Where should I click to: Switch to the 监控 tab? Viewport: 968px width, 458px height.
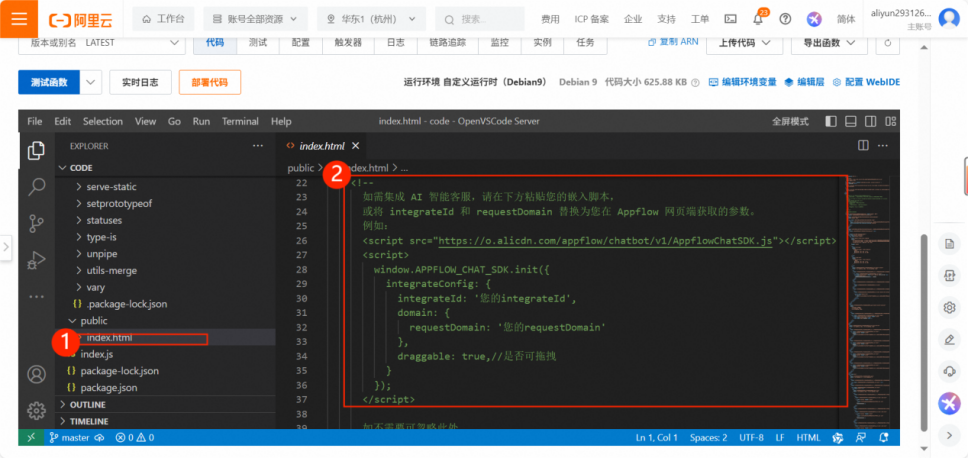point(499,43)
